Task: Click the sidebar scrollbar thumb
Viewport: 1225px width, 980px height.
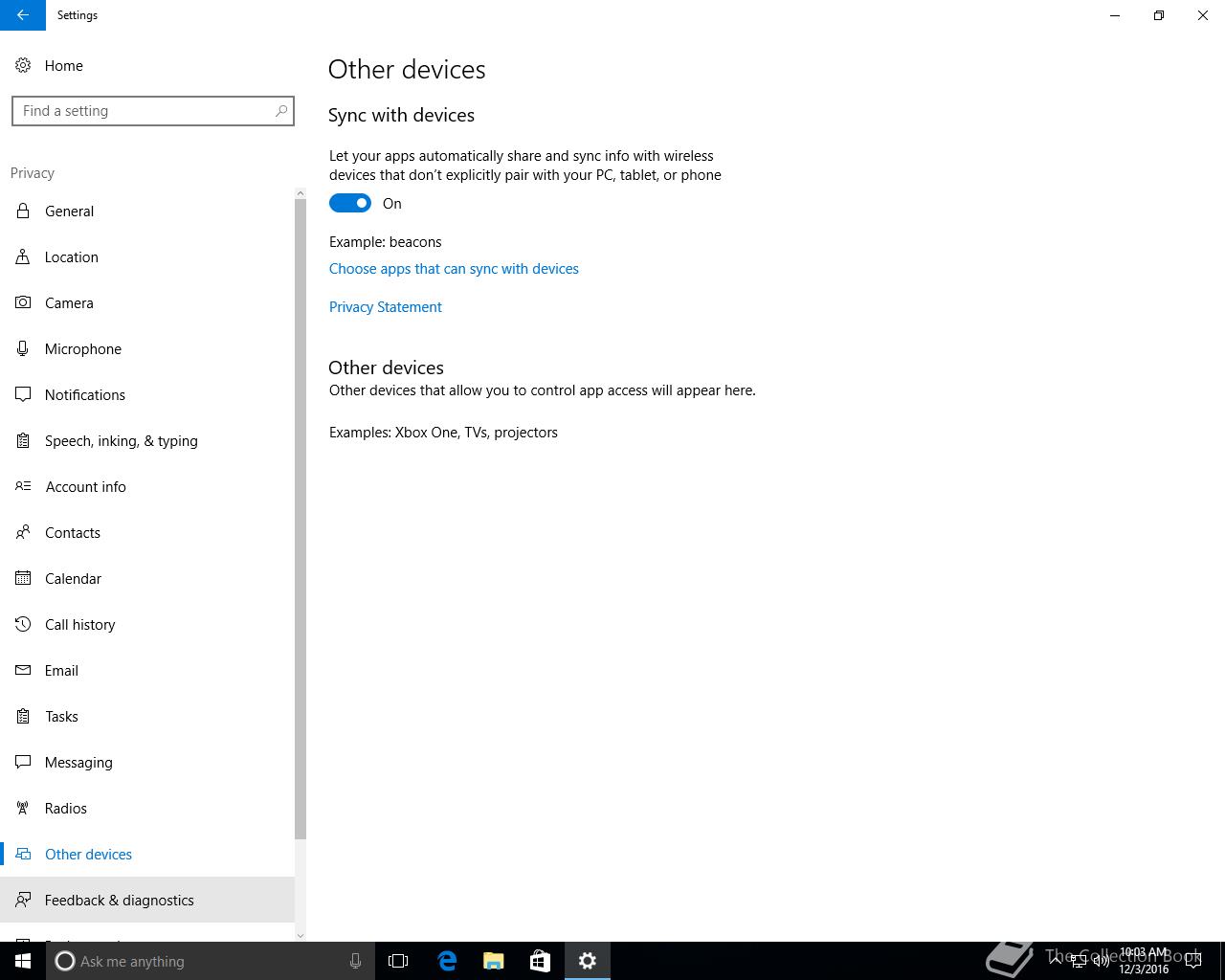Action: coord(301,520)
